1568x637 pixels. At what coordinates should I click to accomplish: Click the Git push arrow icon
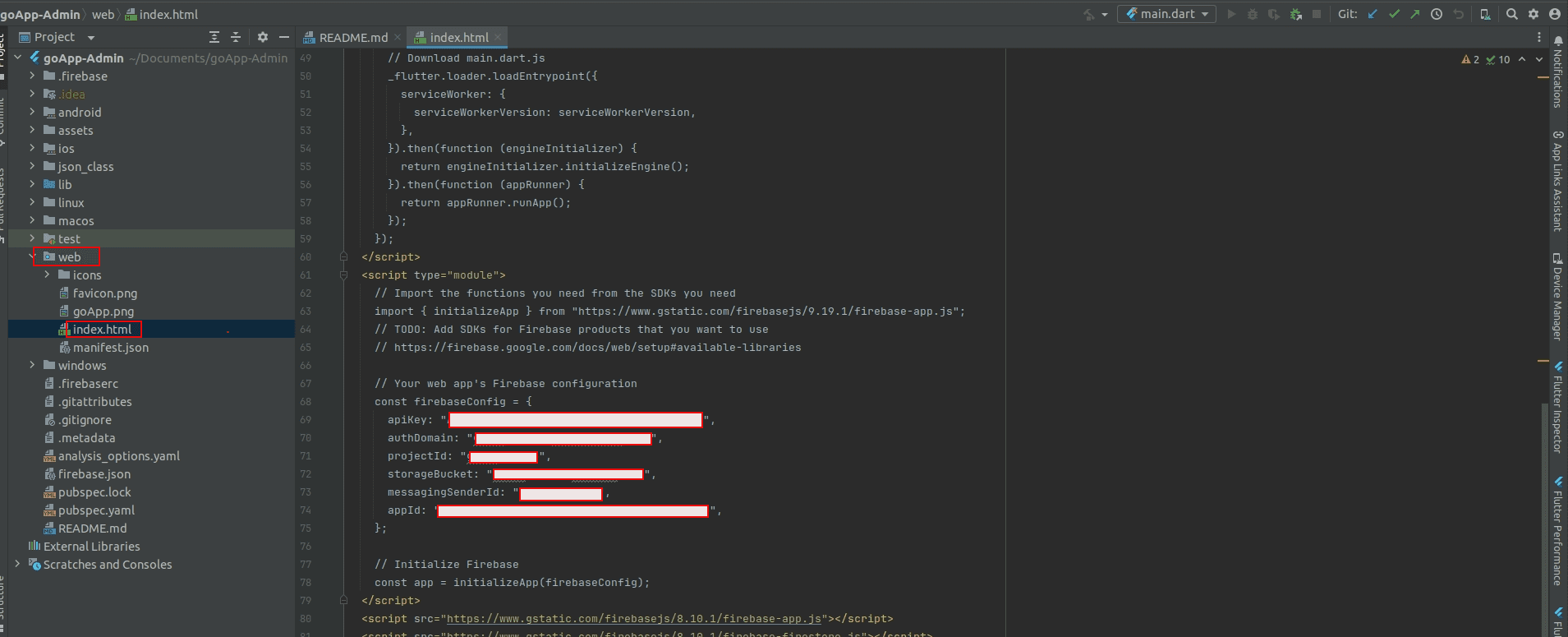click(x=1414, y=14)
